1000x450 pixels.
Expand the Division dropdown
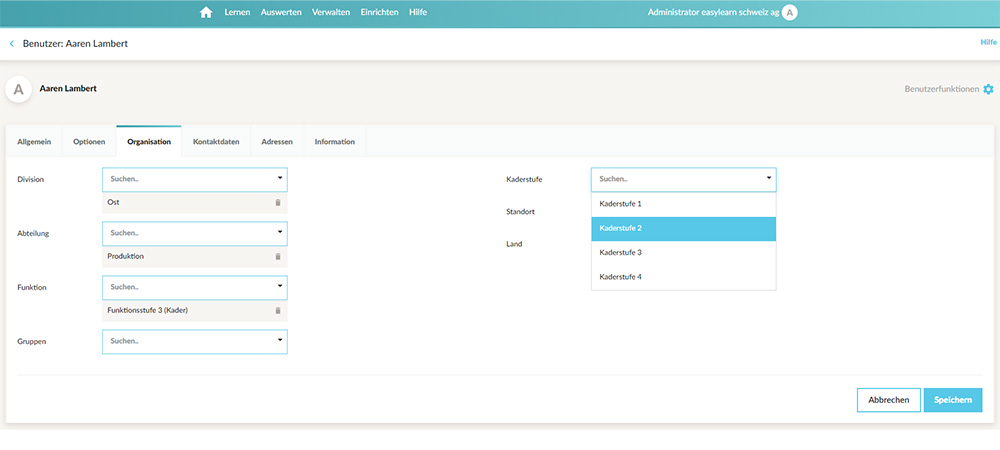pos(279,179)
